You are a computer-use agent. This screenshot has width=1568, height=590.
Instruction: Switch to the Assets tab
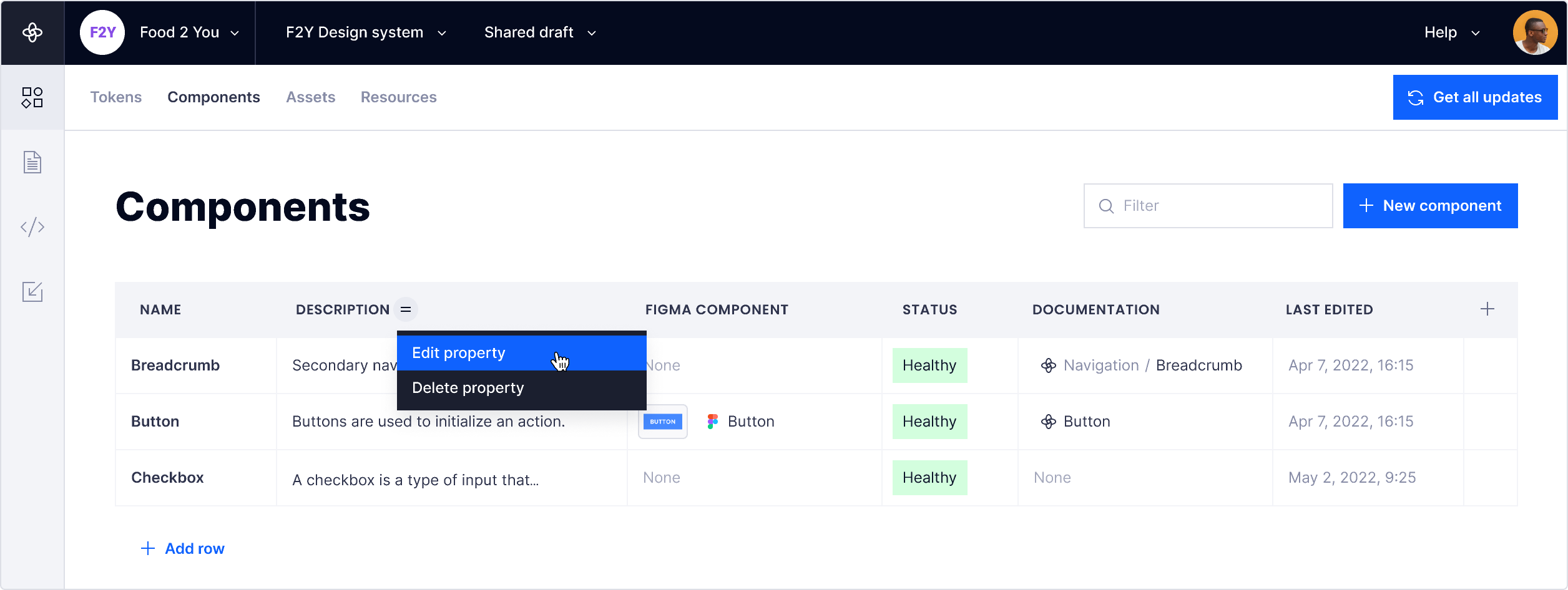[310, 97]
